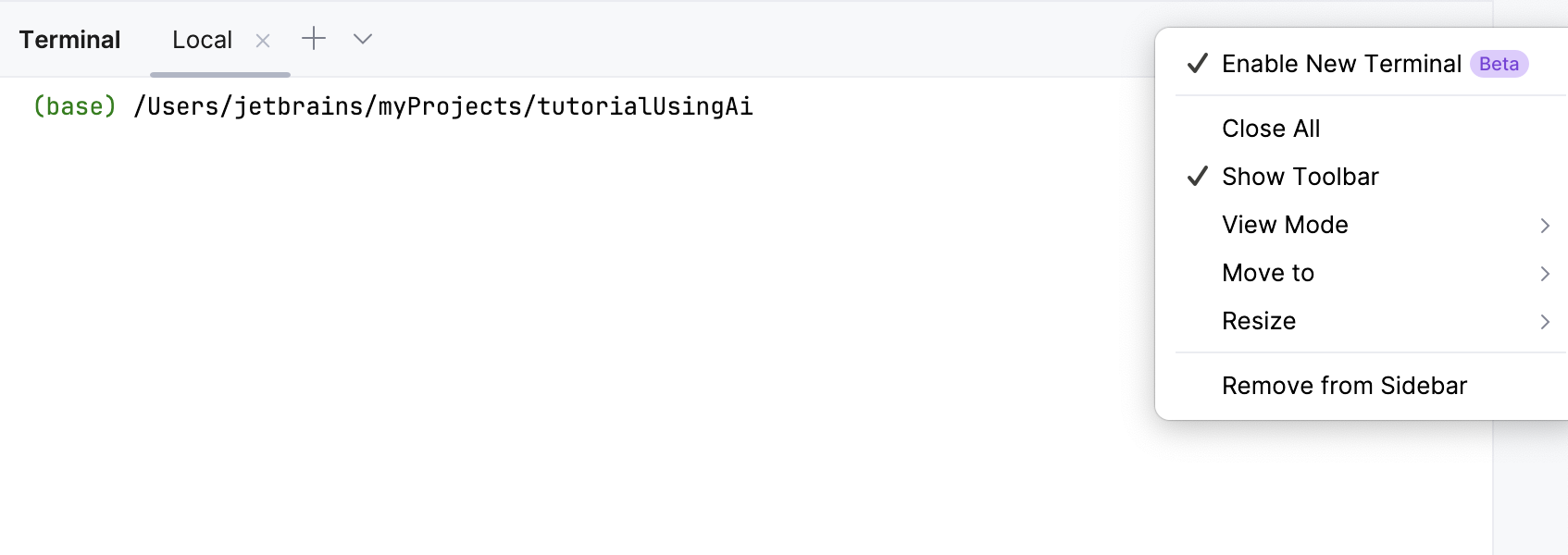
Task: Click the checkmark next to Enable New Terminal
Action: (x=1197, y=64)
